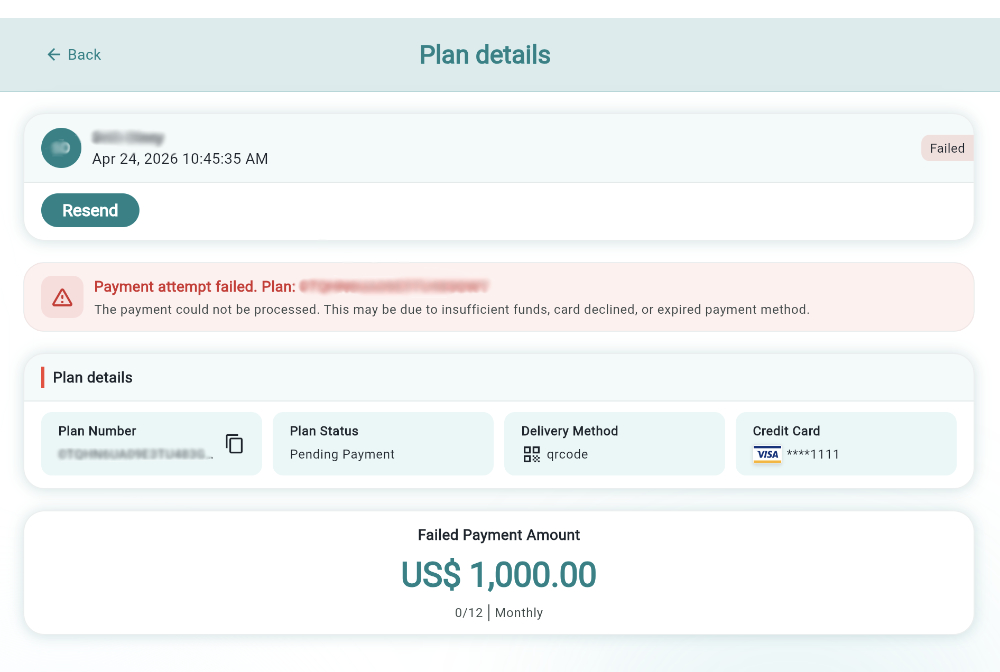This screenshot has height=672, width=1000.
Task: Click the US$ 1,000.00 failed payment amount
Action: (498, 576)
